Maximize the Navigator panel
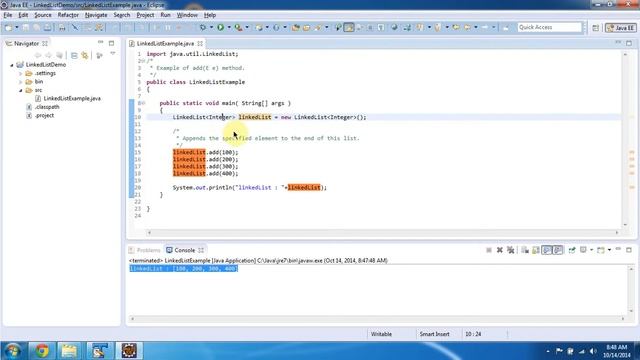The width and height of the screenshot is (640, 360). pos(111,43)
